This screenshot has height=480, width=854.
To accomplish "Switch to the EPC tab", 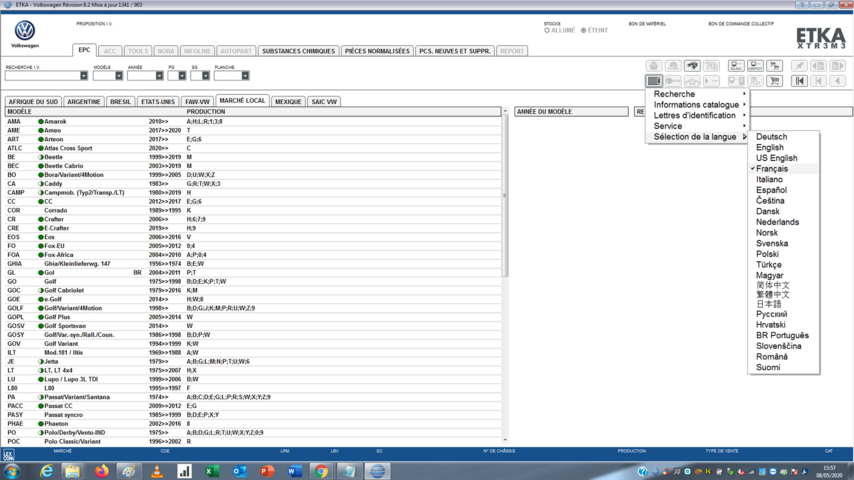I will [x=84, y=50].
